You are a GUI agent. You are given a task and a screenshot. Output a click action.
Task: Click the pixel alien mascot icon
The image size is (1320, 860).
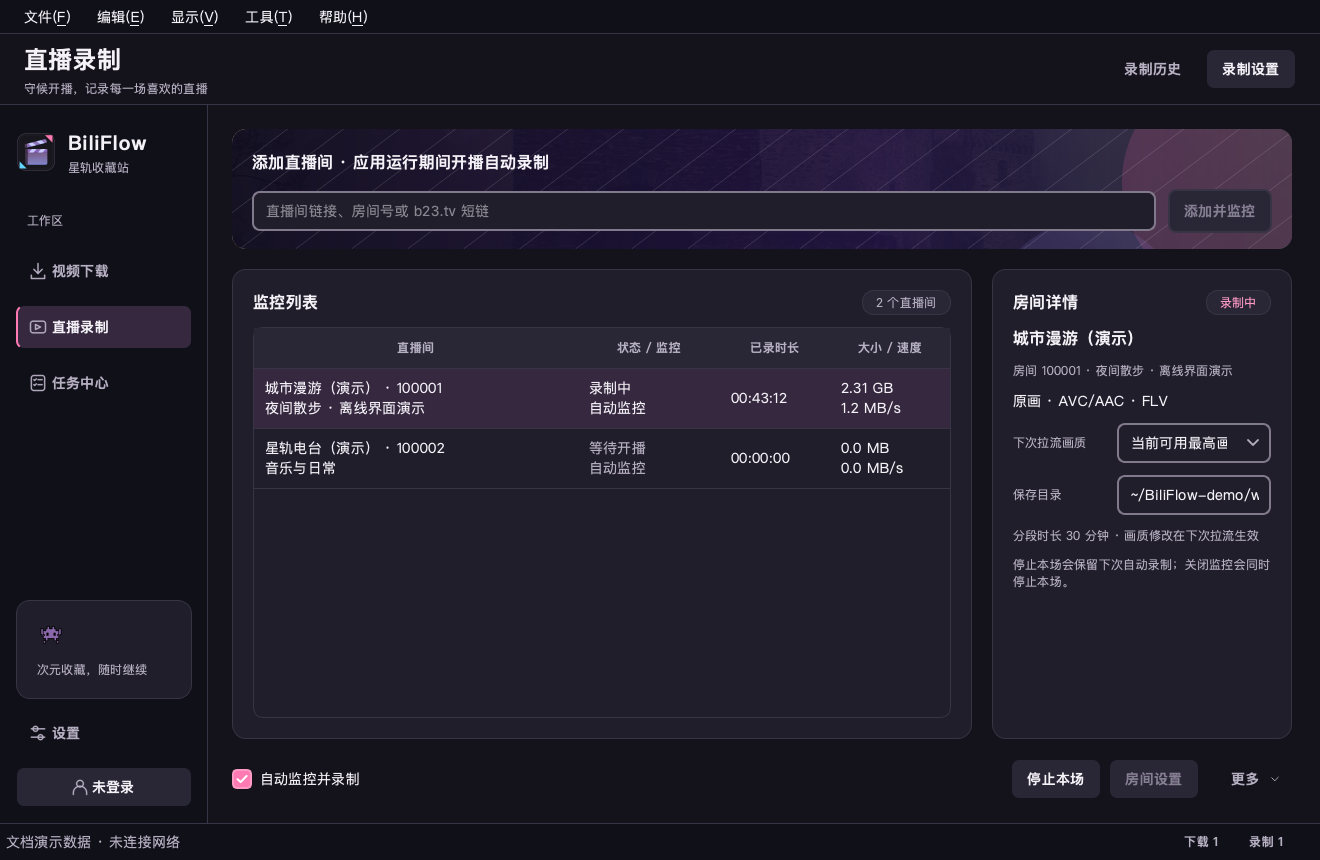click(50, 633)
